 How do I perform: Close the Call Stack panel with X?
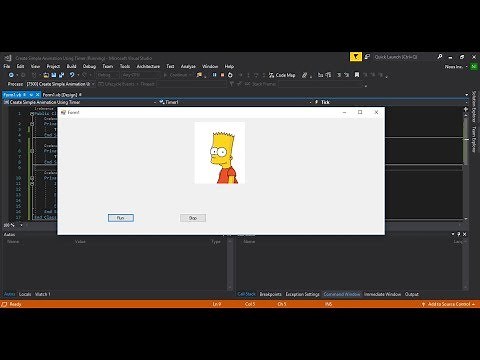(465, 234)
